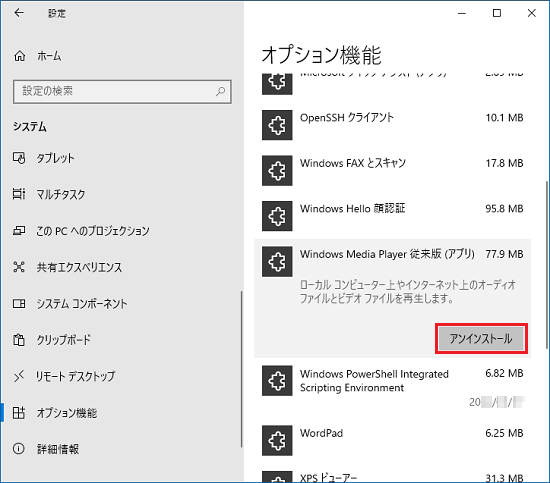
Task: Open 共有エクスペリエンス page
Action: tap(121, 267)
